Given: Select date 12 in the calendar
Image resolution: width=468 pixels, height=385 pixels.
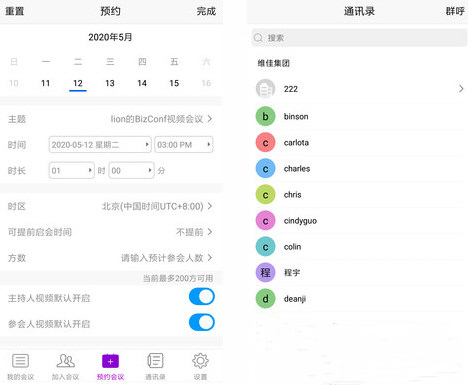Looking at the screenshot, I should (78, 83).
